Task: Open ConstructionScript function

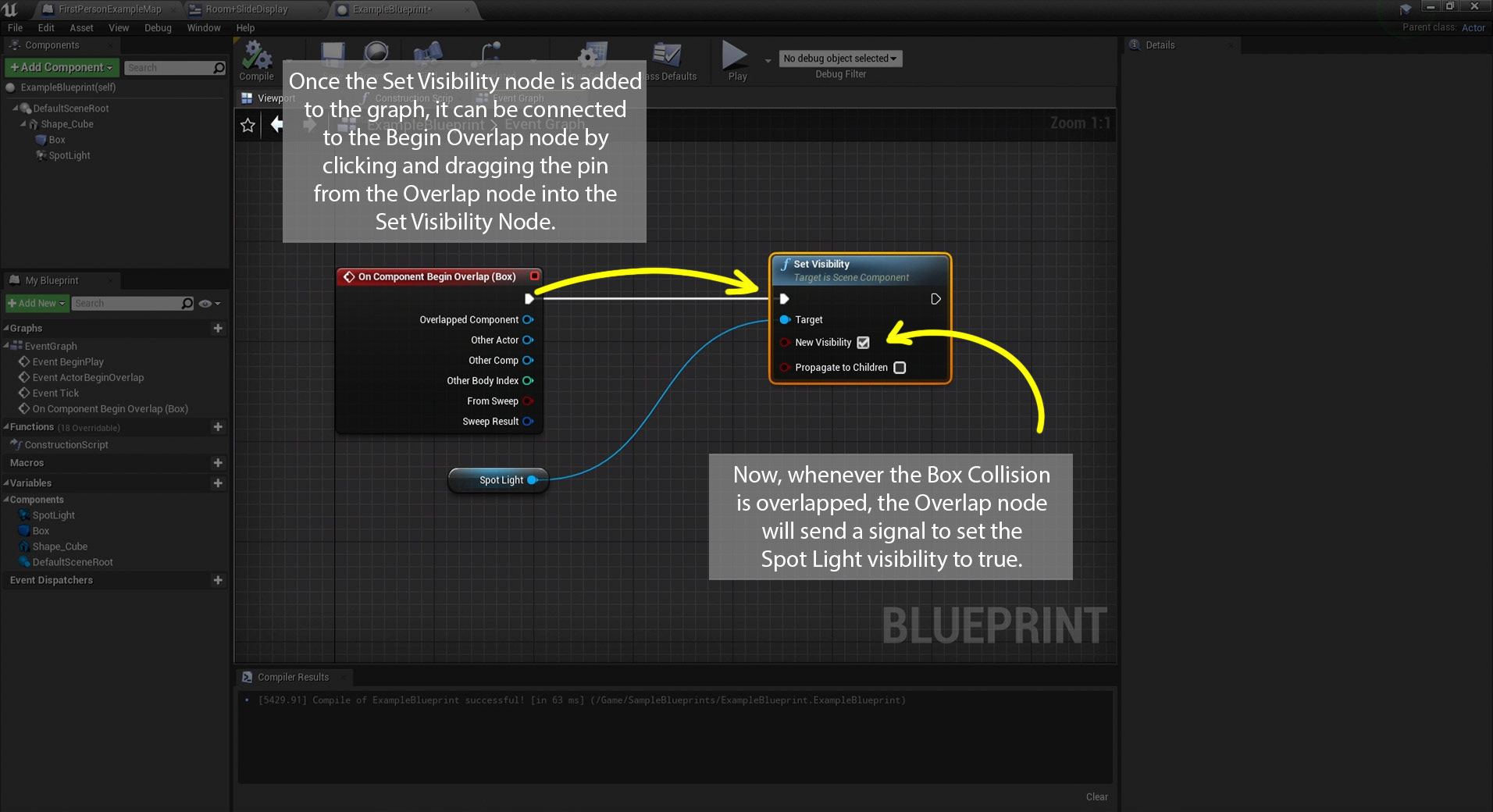Action: click(x=66, y=444)
